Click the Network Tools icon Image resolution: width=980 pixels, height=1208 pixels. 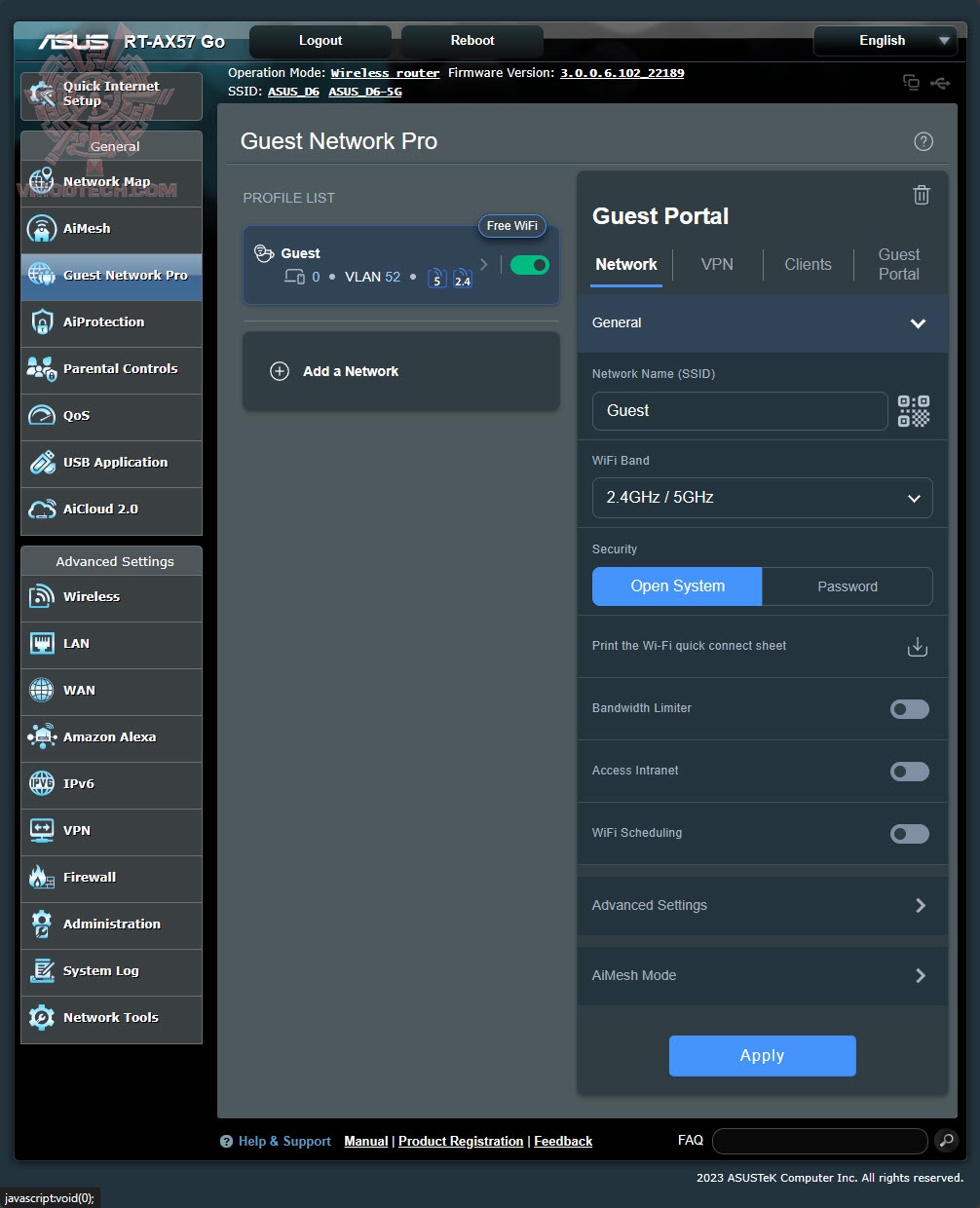click(x=42, y=1017)
